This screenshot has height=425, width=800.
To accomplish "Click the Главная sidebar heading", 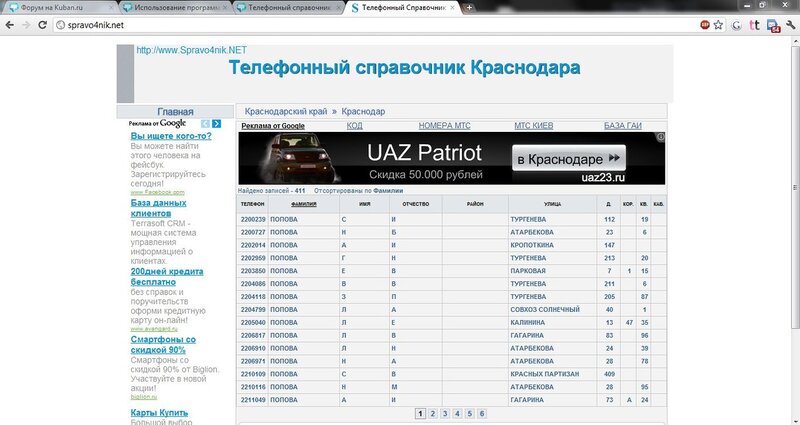I will (175, 111).
